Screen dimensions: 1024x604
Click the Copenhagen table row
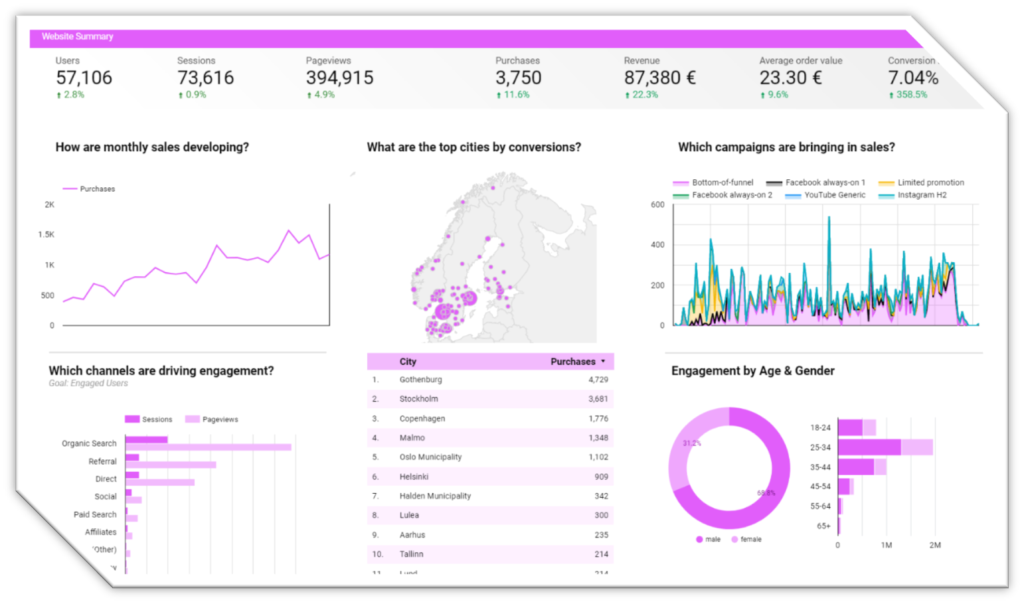[490, 419]
